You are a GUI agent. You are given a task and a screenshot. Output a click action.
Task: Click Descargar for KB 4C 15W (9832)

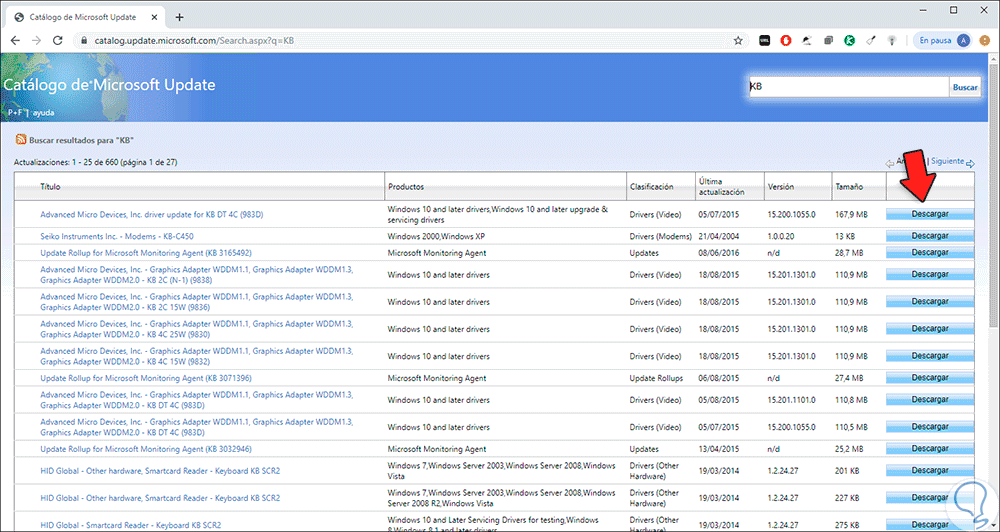(x=930, y=356)
